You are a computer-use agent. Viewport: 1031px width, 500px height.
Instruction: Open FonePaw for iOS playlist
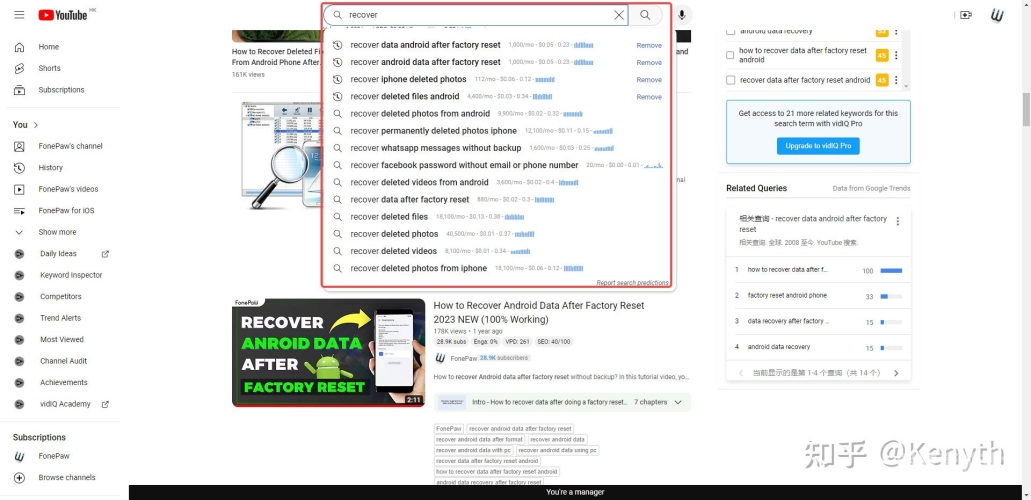(x=64, y=211)
